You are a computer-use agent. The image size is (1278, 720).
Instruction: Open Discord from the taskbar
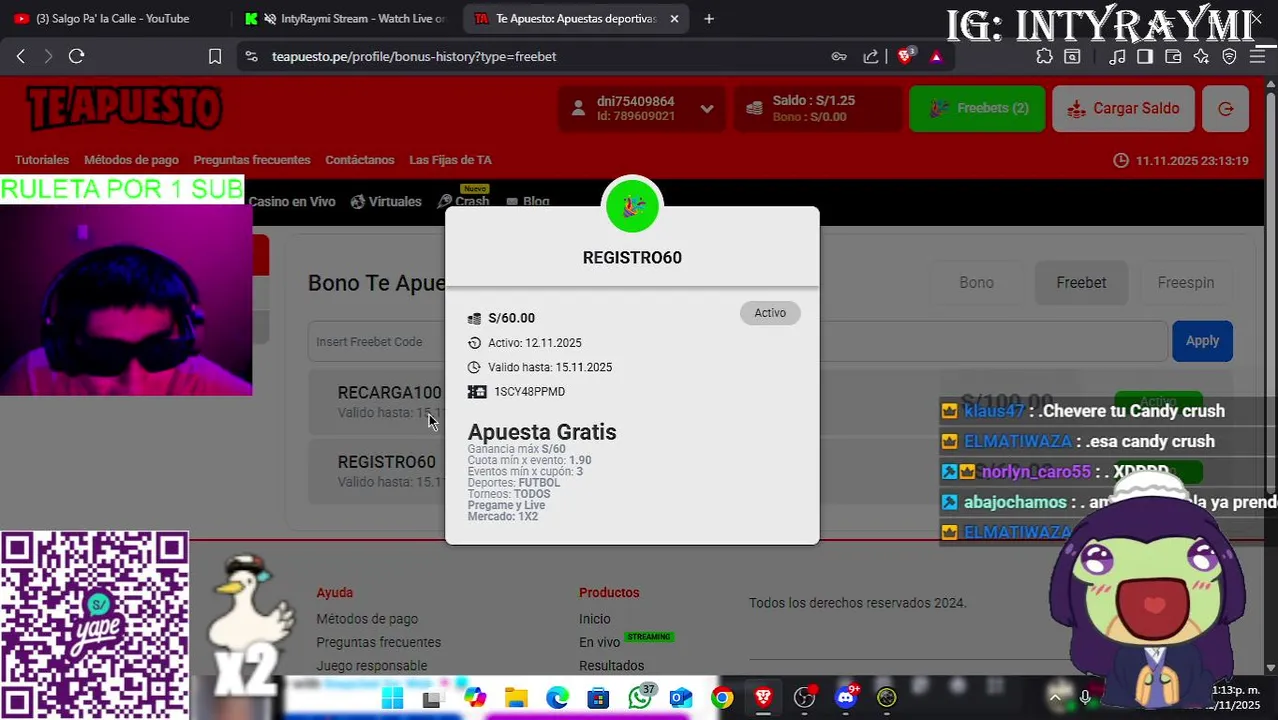tap(846, 697)
